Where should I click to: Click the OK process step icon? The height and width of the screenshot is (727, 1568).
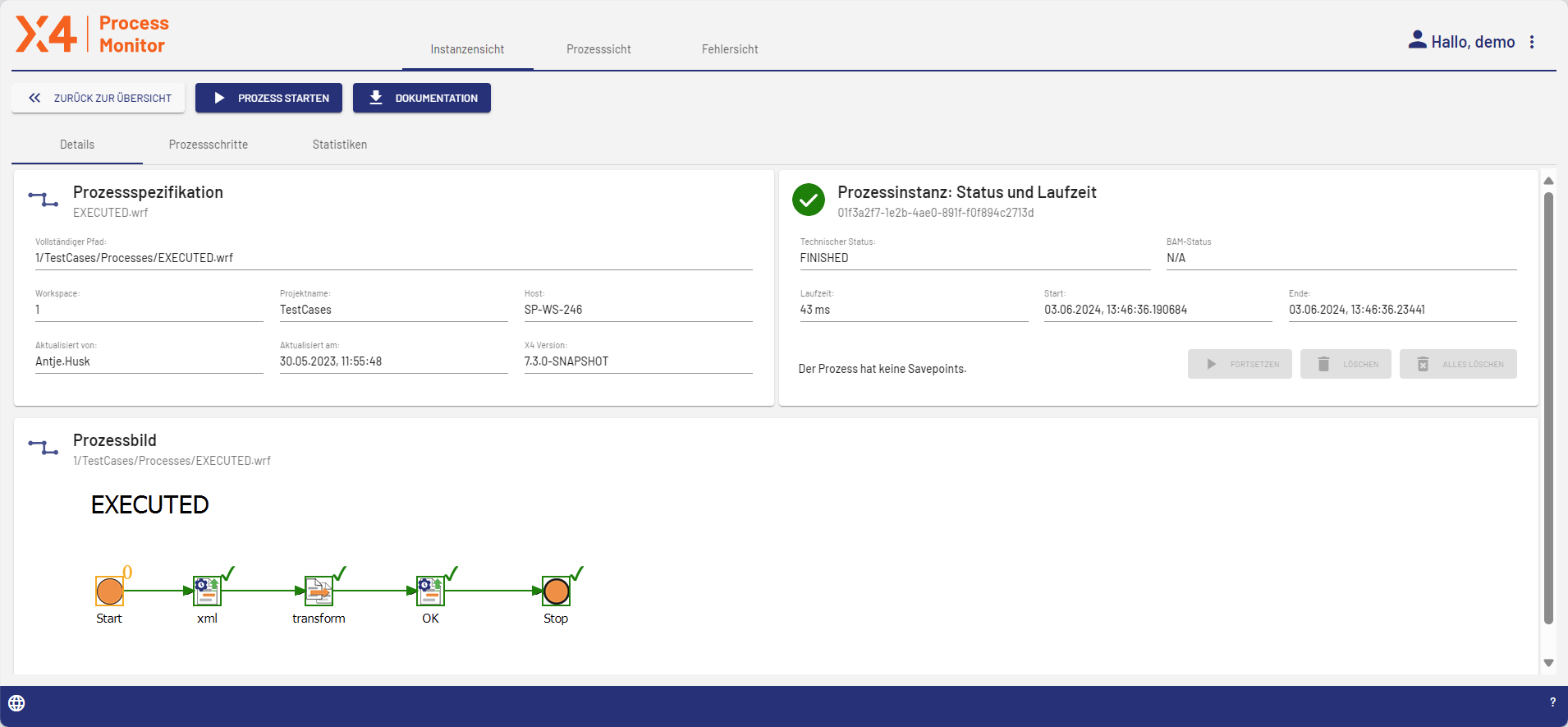coord(430,591)
